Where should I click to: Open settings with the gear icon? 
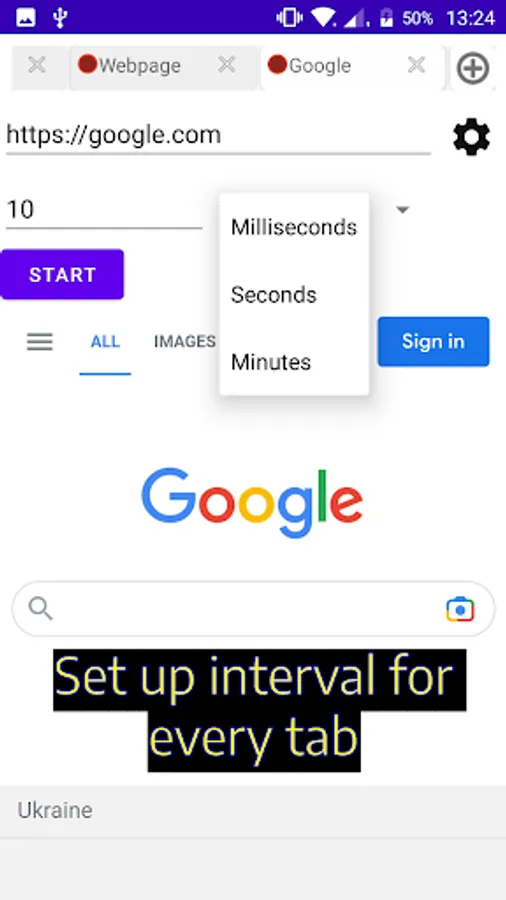point(472,137)
